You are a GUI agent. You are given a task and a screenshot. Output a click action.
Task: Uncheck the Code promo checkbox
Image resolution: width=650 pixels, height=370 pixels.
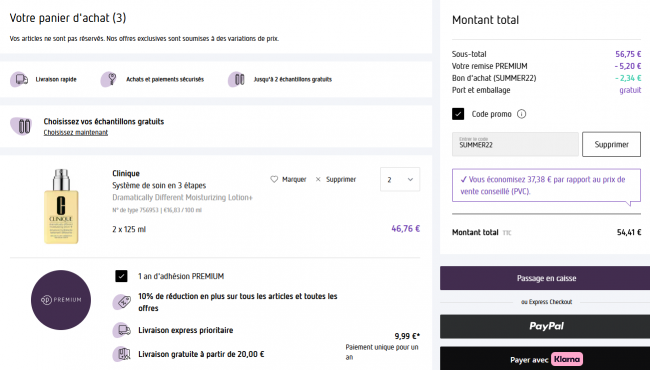[458, 114]
